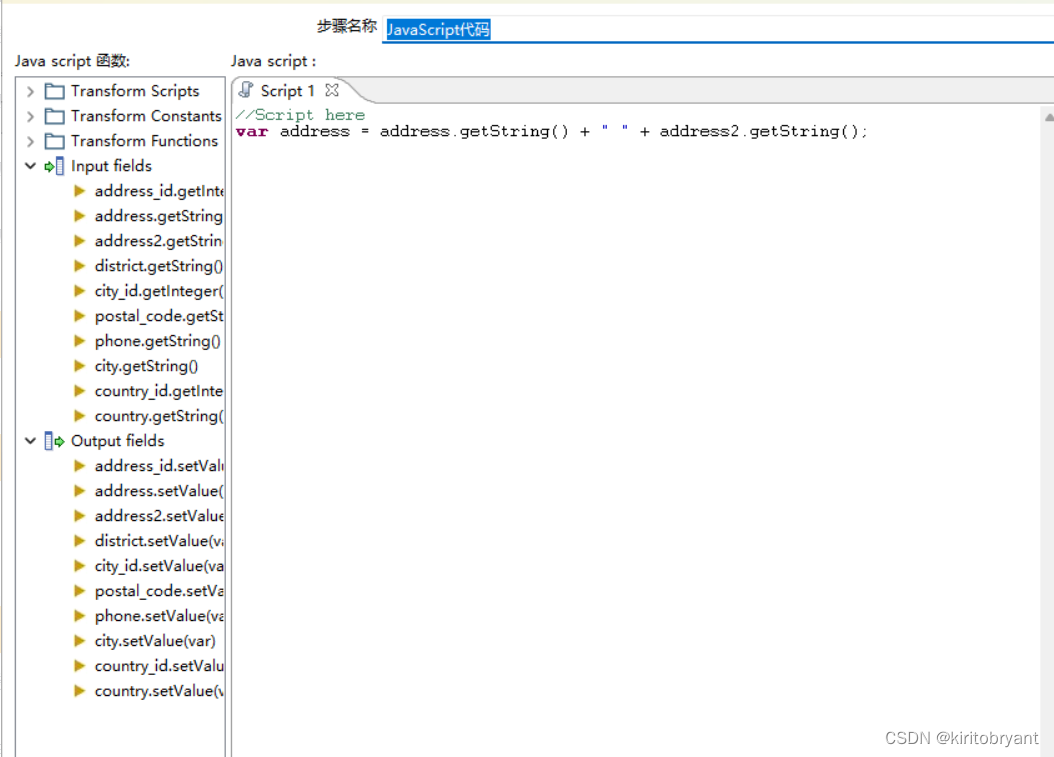This screenshot has width=1054, height=757.
Task: Click the Transform Scripts label
Action: click(x=135, y=91)
